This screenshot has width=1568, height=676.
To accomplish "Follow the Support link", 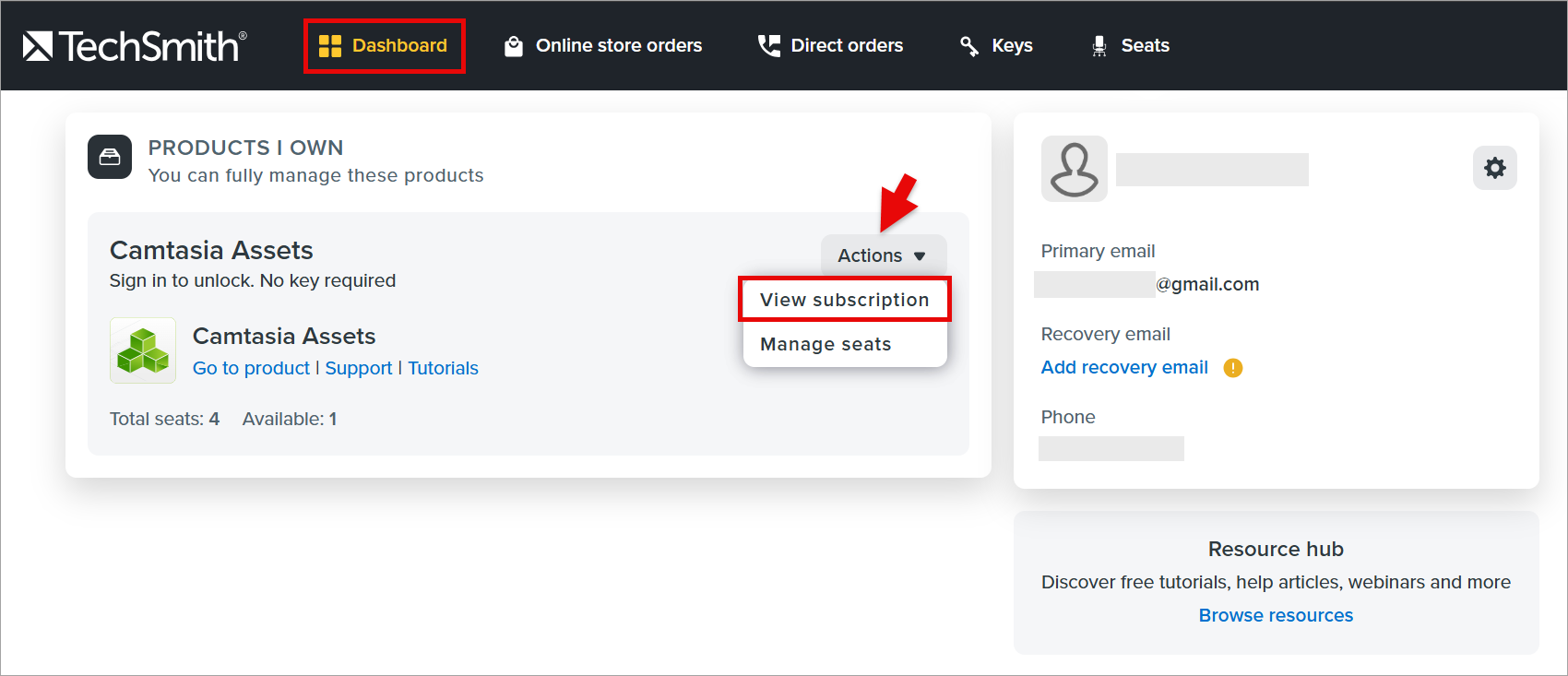I will (x=359, y=368).
